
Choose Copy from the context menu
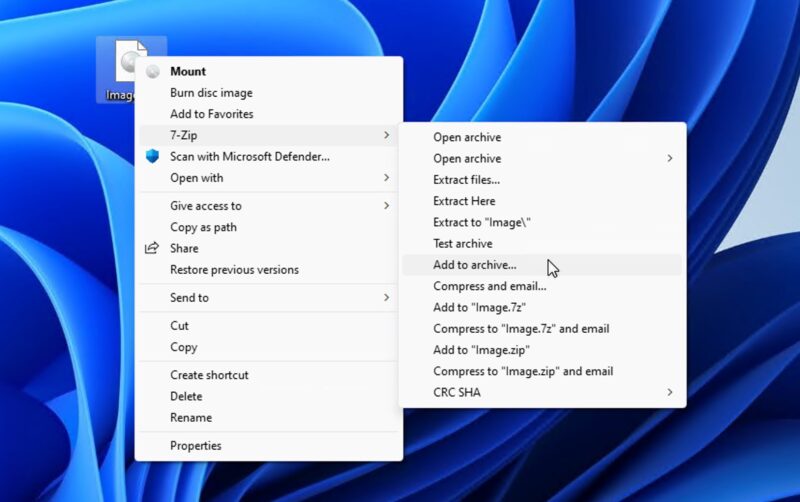(269, 347)
